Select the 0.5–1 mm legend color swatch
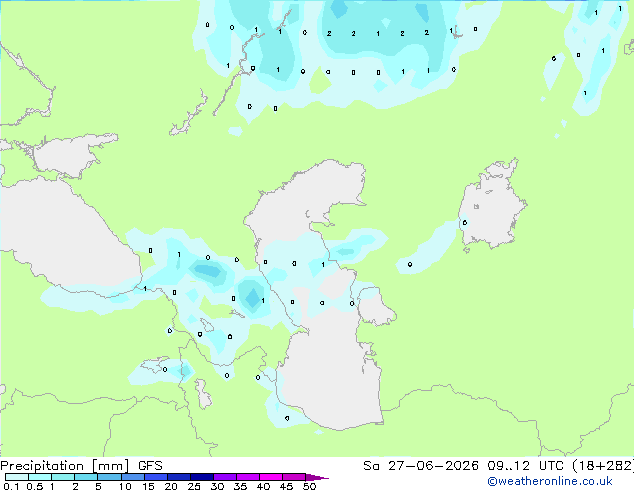The height and width of the screenshot is (490, 634). click(x=40, y=477)
